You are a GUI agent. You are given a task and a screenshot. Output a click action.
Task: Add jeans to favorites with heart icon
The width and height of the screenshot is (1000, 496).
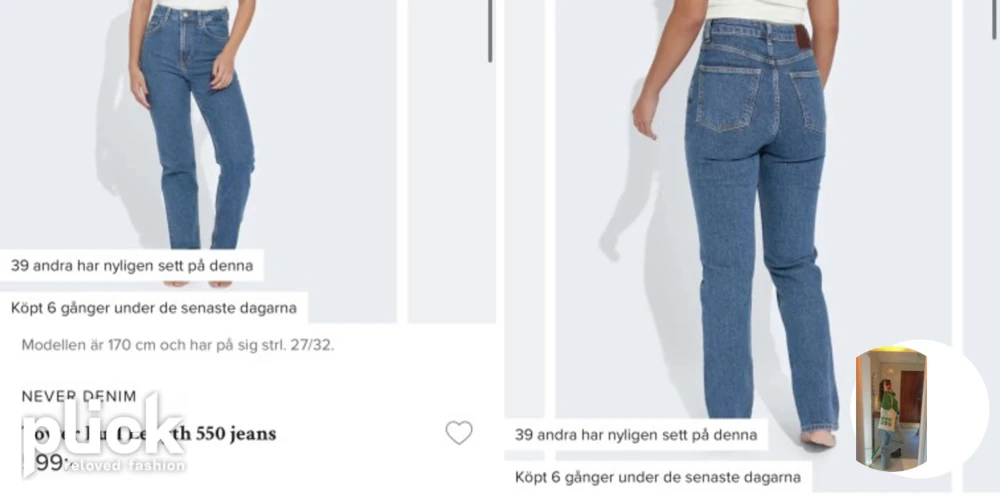pos(459,433)
